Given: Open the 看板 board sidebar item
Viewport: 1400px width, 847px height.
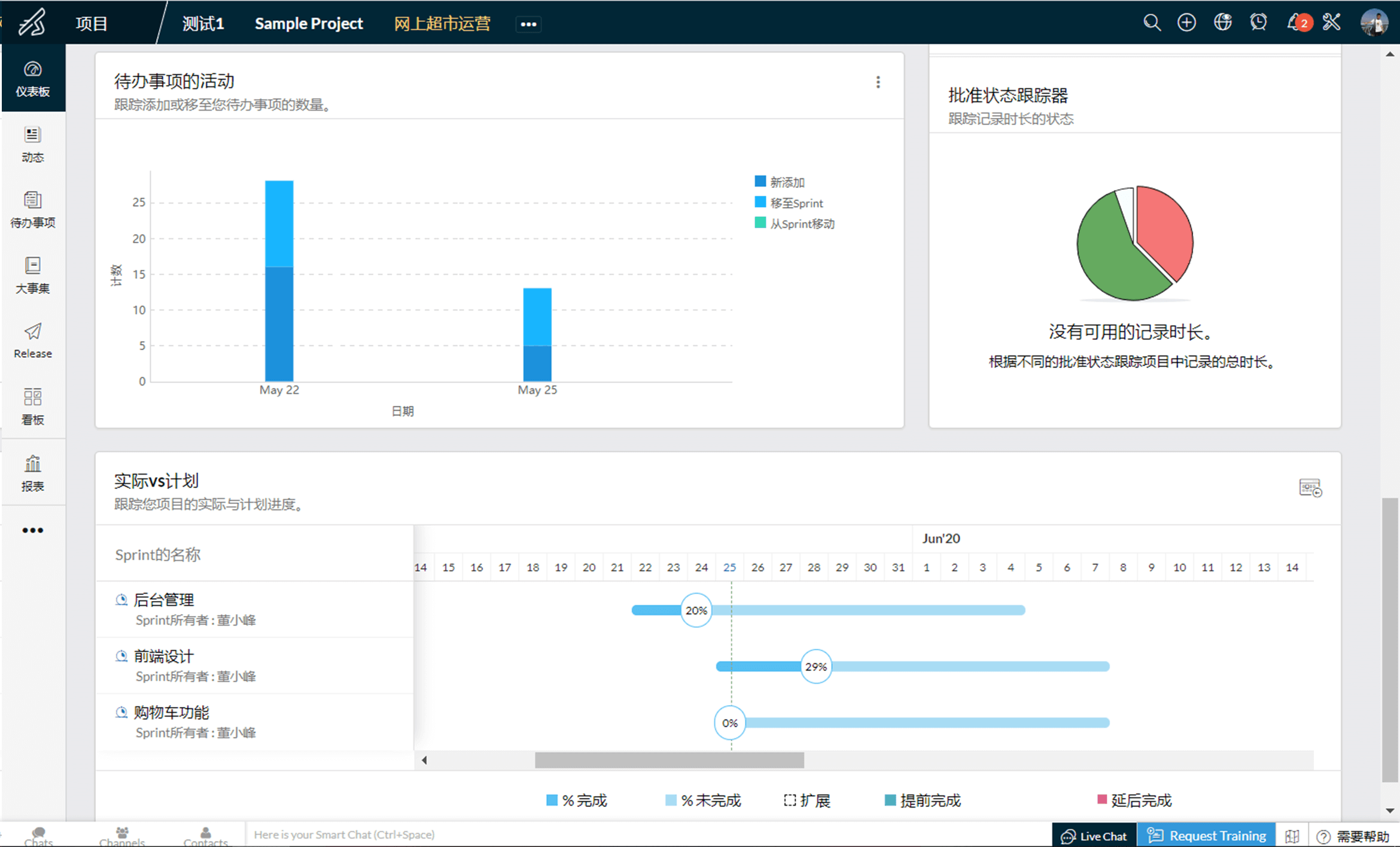Looking at the screenshot, I should click(x=33, y=406).
